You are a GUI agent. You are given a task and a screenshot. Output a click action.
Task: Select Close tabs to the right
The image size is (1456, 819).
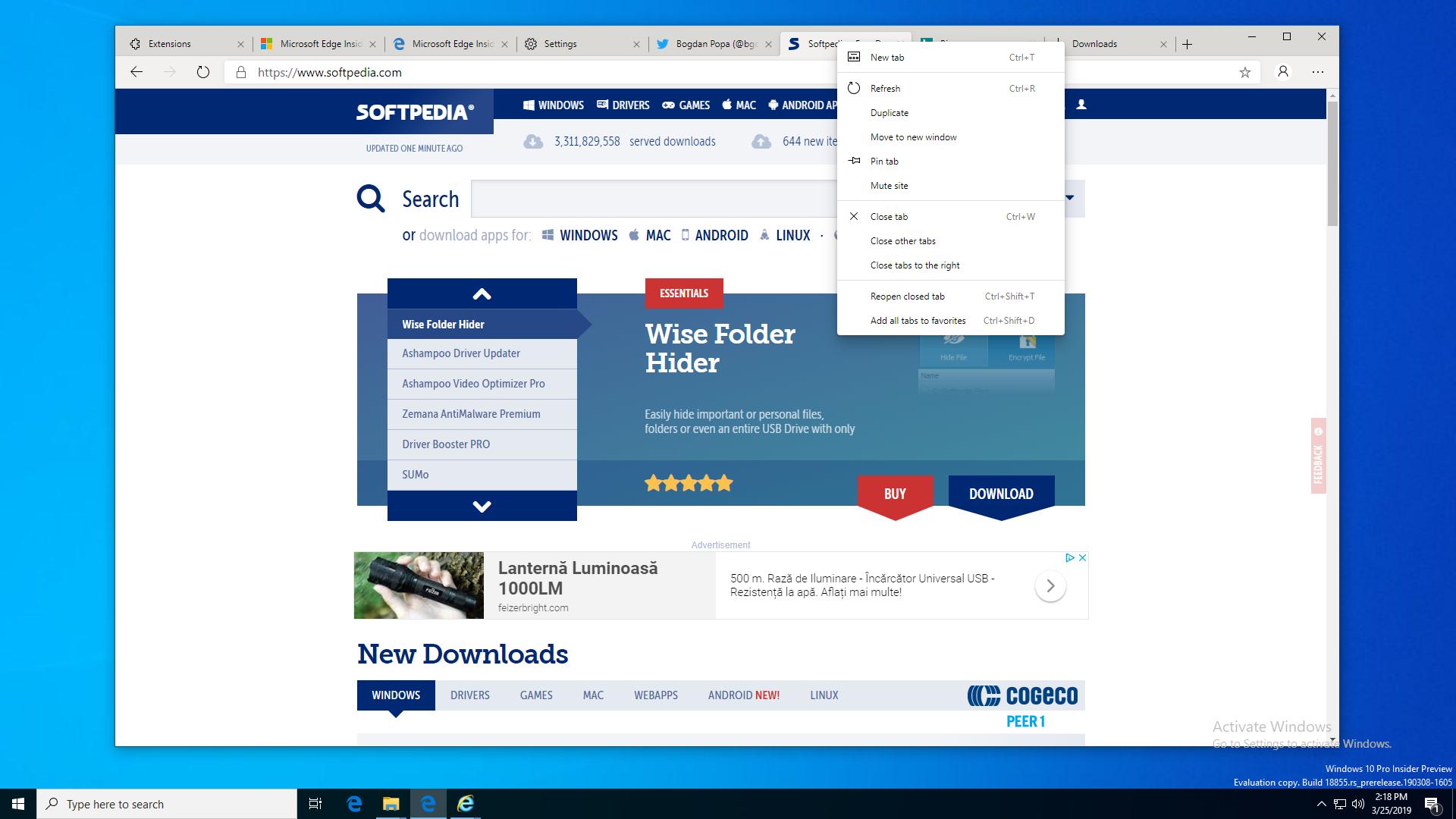951,265
